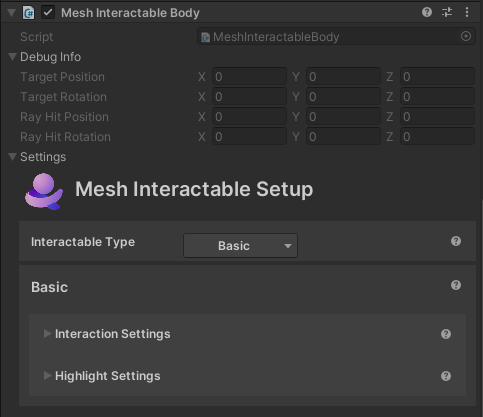This screenshot has height=417, width=483.
Task: Click the Script label
Action: tap(37, 37)
